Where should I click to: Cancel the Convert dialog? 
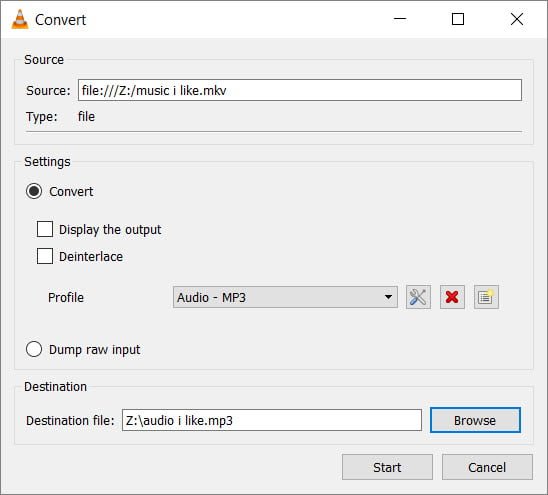[x=487, y=467]
